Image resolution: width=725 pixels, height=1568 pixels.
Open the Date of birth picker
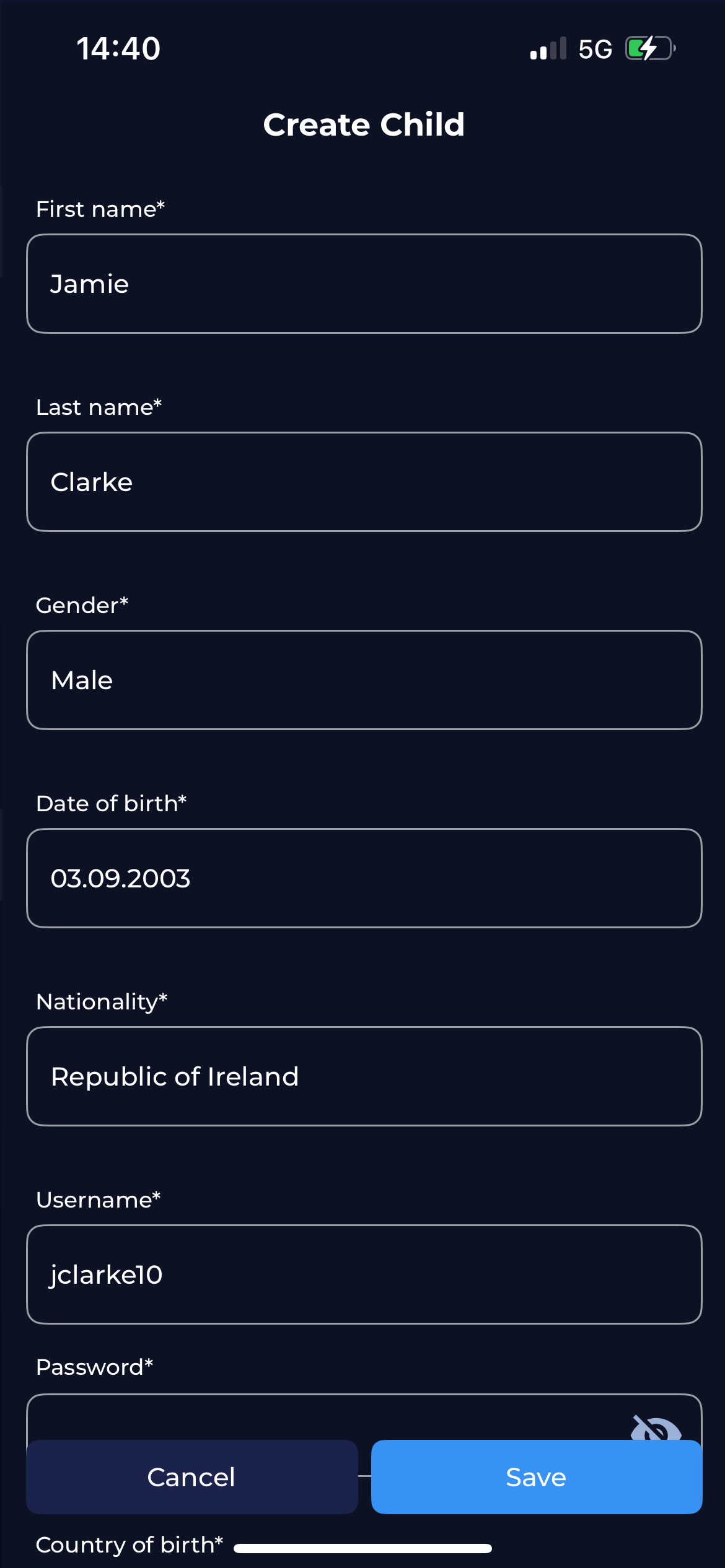[364, 878]
